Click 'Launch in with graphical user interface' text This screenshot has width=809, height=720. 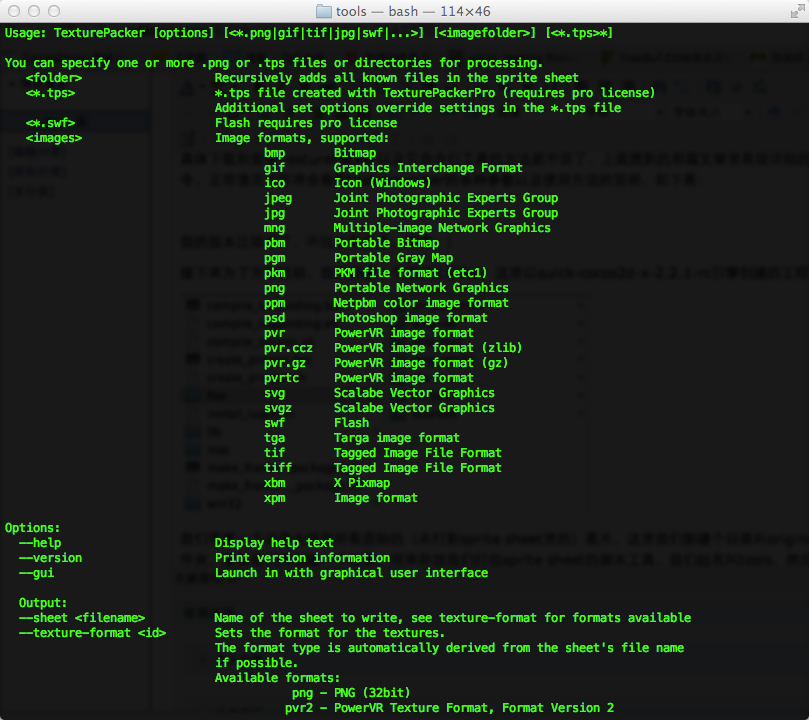[351, 573]
